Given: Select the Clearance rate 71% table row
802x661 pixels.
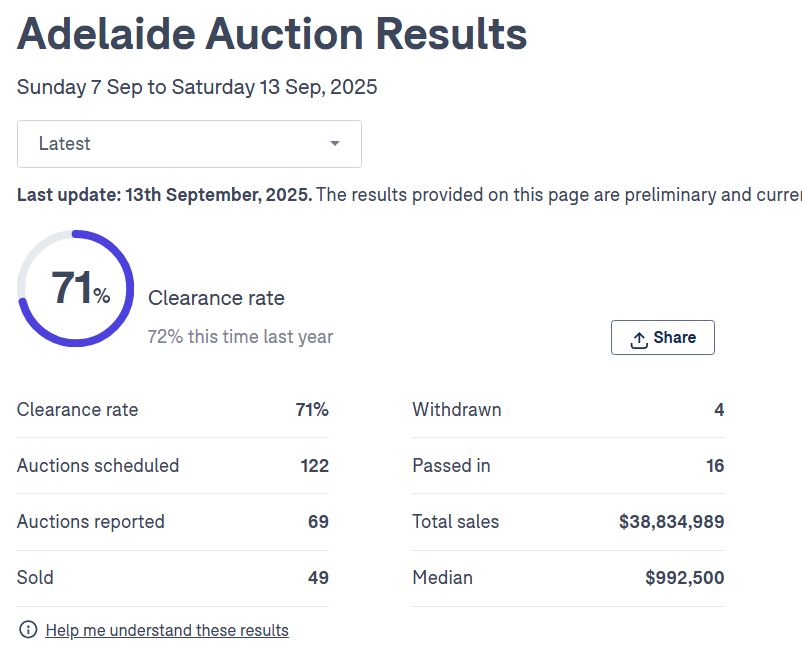Looking at the screenshot, I should pos(172,410).
